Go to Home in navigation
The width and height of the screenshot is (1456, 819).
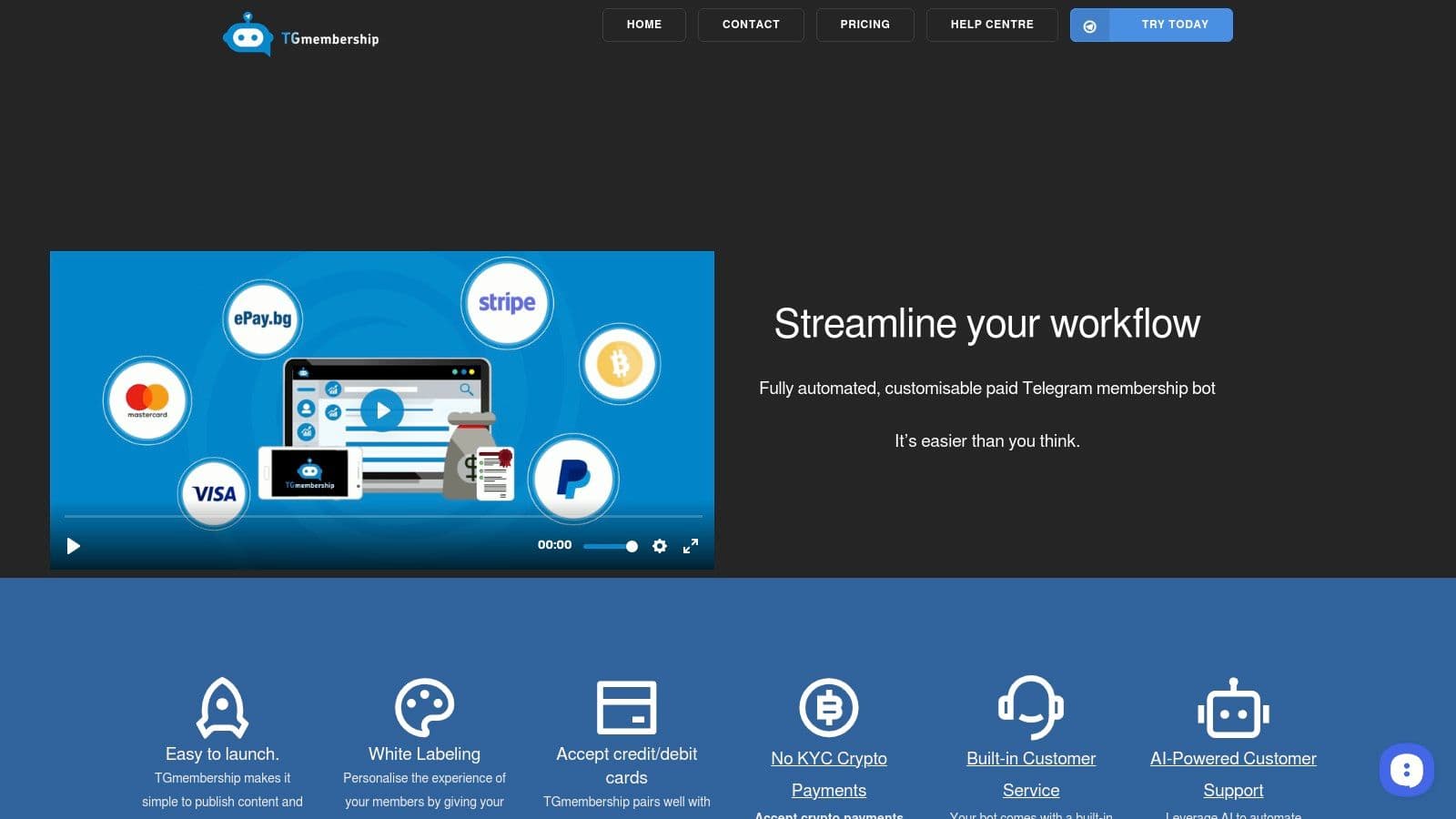644,25
